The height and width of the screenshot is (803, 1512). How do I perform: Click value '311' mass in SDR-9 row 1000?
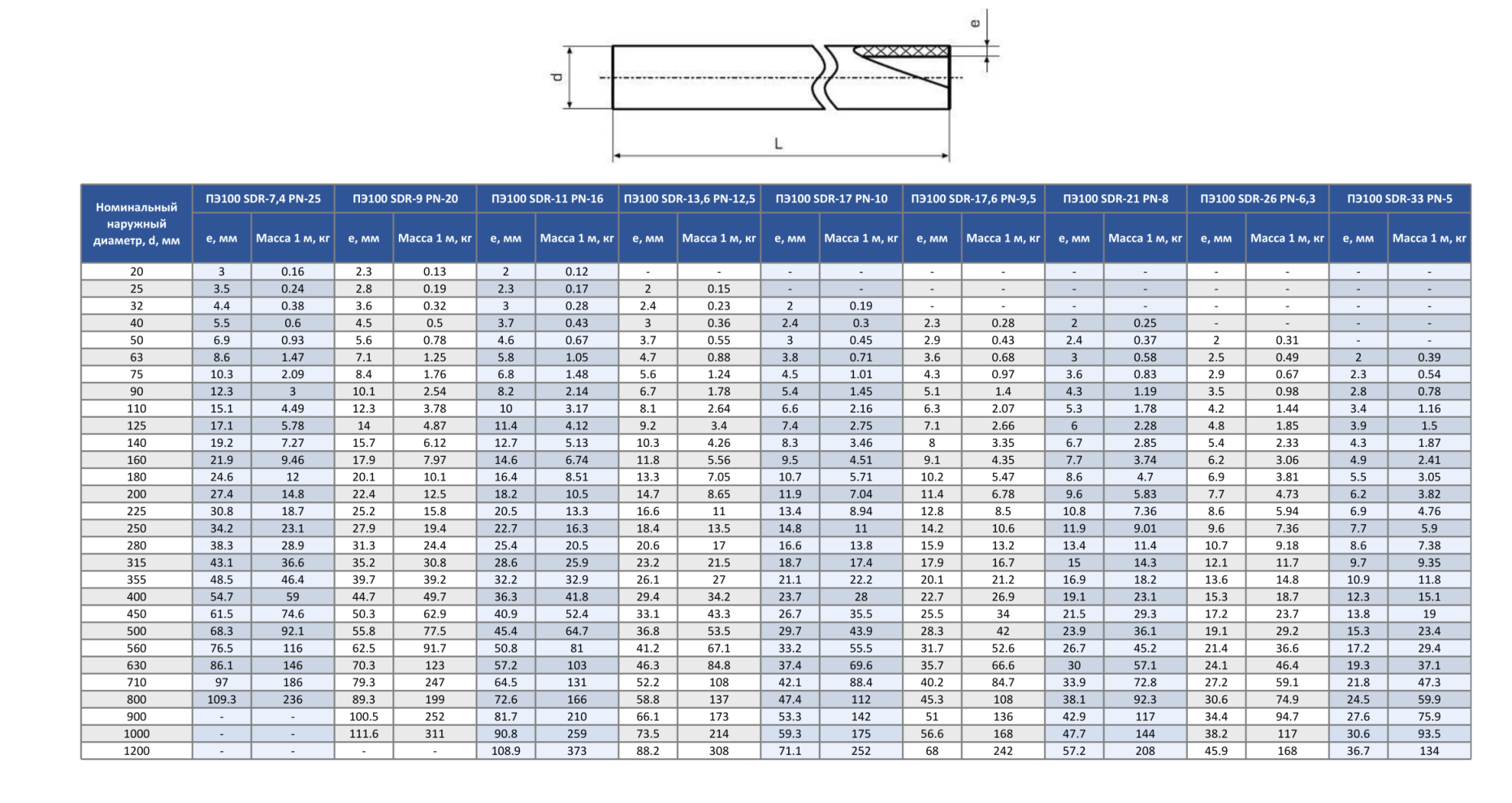pos(435,734)
